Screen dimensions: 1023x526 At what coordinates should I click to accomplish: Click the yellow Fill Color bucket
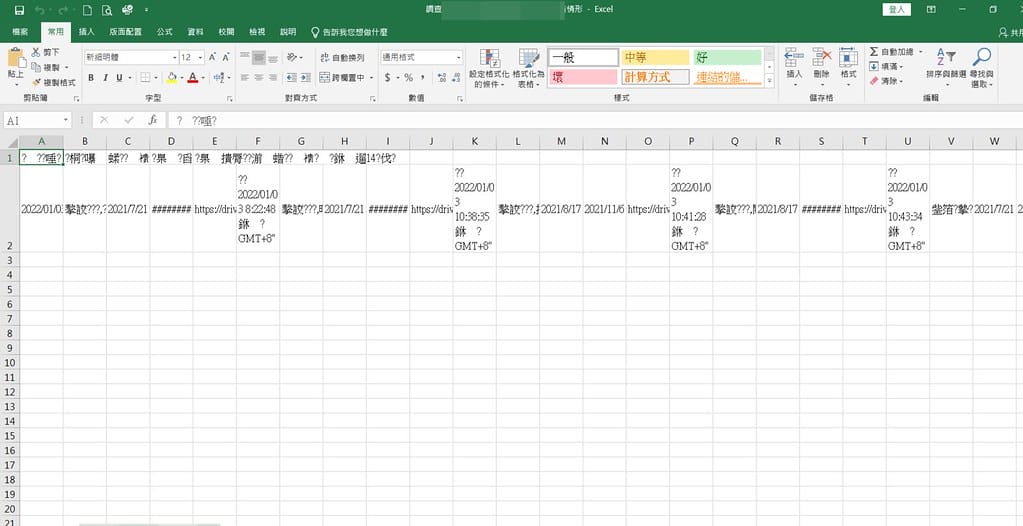172,78
